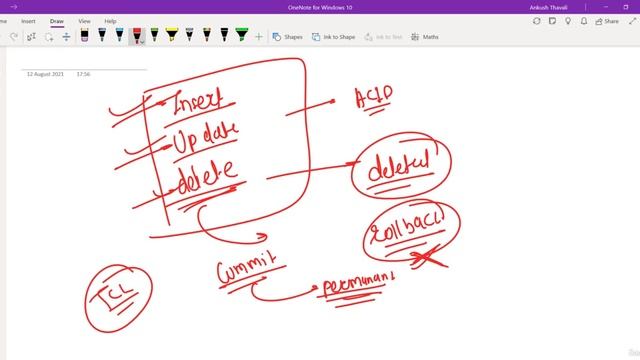Open red pen options dropdown arrow
The height and width of the screenshot is (360, 640).
click(142, 42)
